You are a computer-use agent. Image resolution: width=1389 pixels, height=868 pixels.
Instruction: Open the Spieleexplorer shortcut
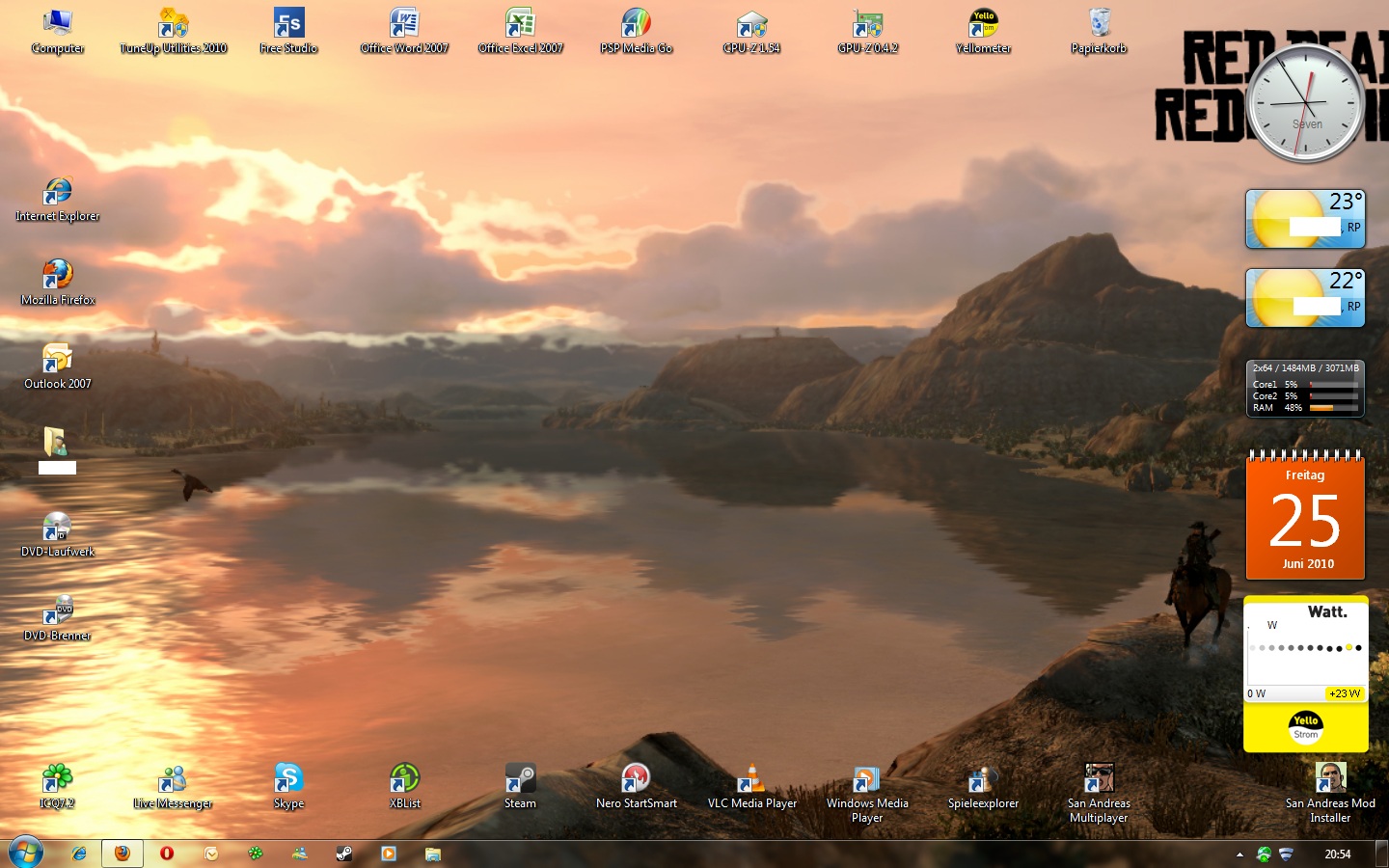click(x=983, y=786)
